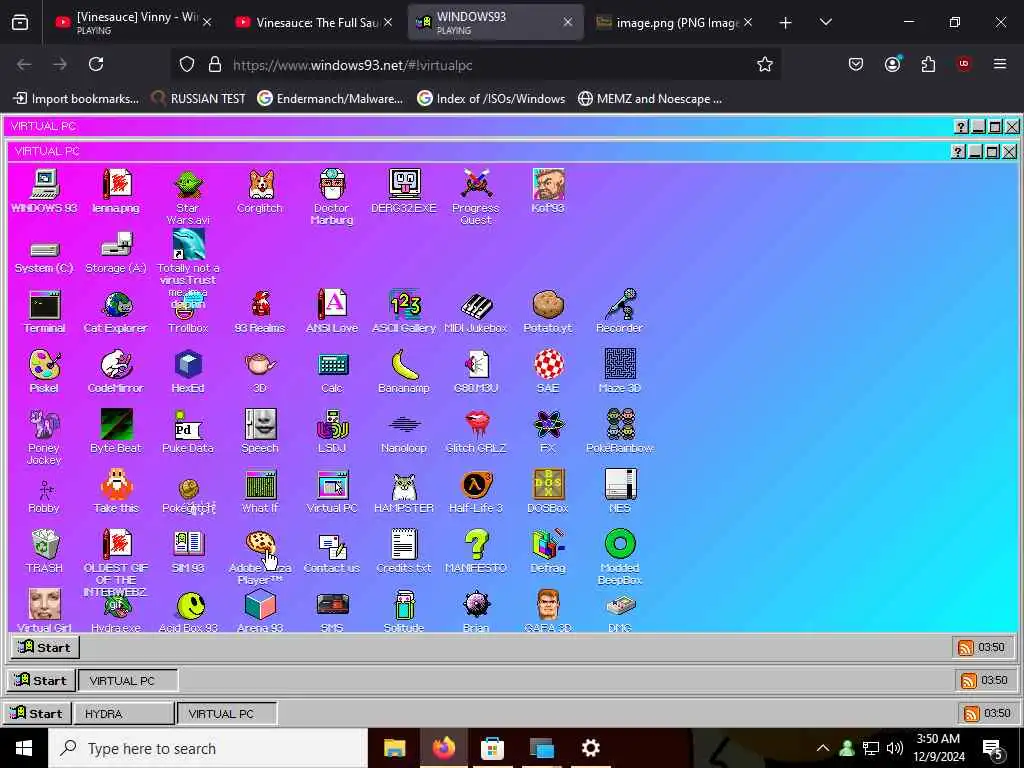Launch Star Wars.avi icon

point(188,197)
